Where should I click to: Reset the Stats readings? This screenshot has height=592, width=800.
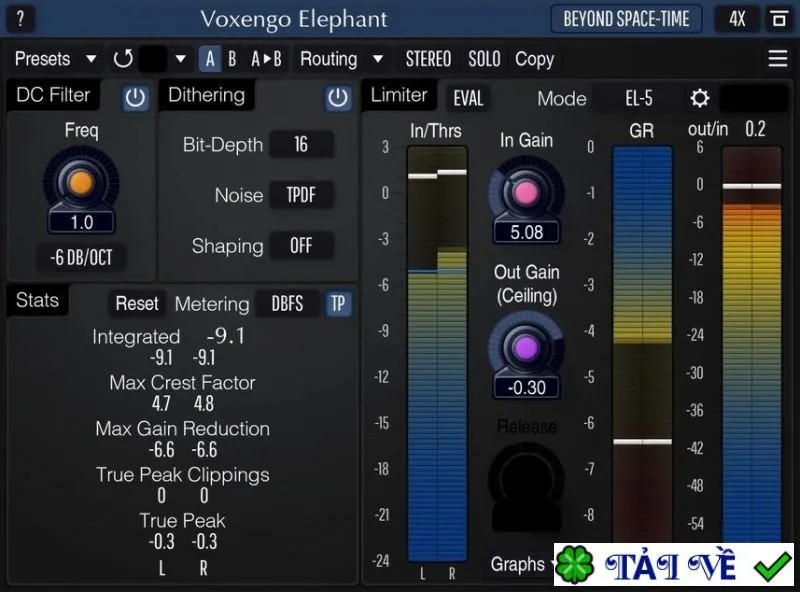[137, 304]
